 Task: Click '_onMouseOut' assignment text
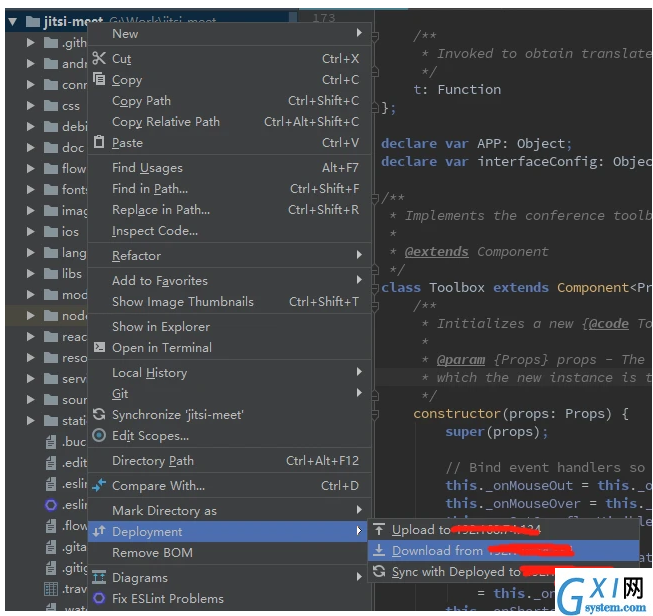pos(529,485)
